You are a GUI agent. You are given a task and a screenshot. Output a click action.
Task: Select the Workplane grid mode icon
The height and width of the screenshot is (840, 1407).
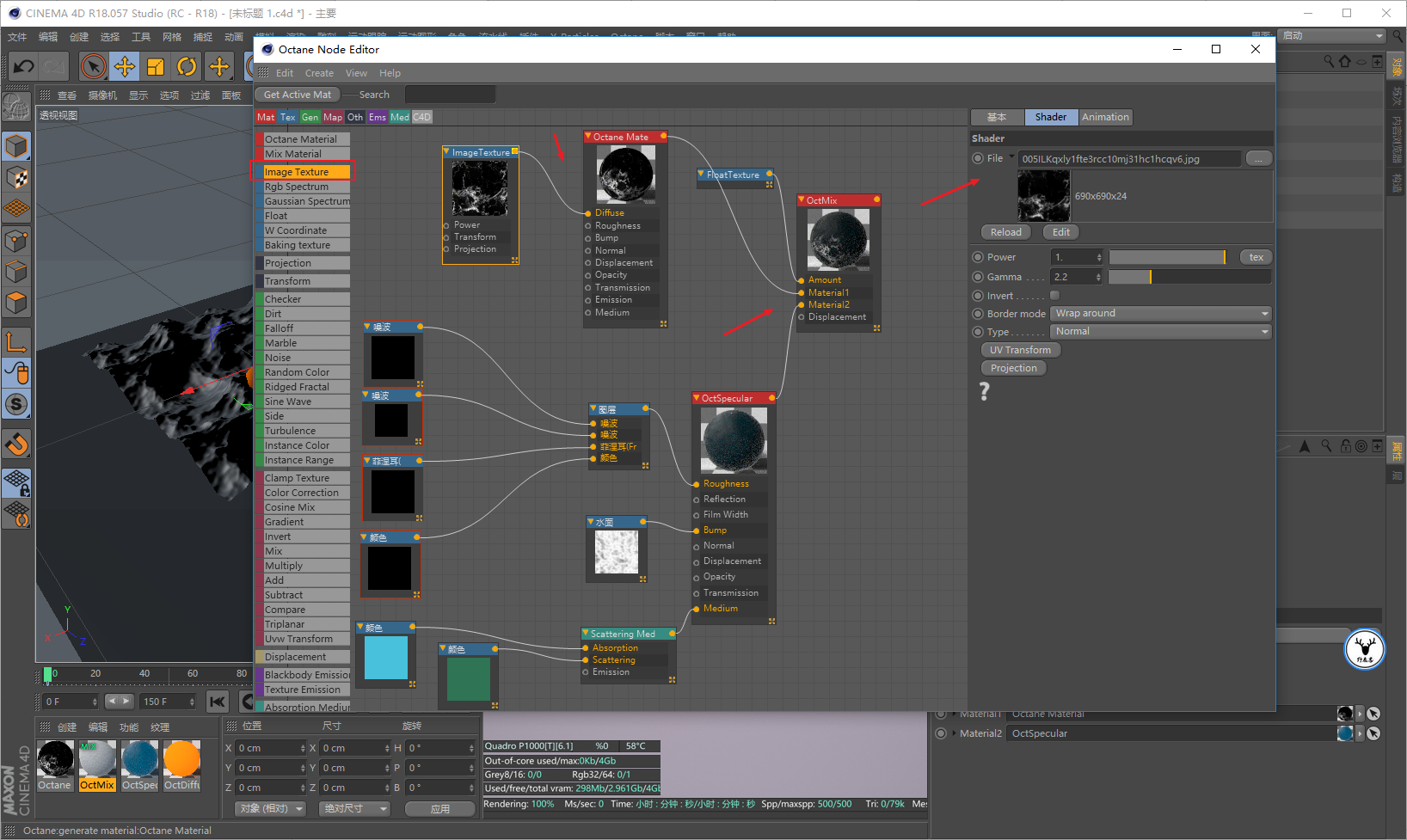pos(16,208)
